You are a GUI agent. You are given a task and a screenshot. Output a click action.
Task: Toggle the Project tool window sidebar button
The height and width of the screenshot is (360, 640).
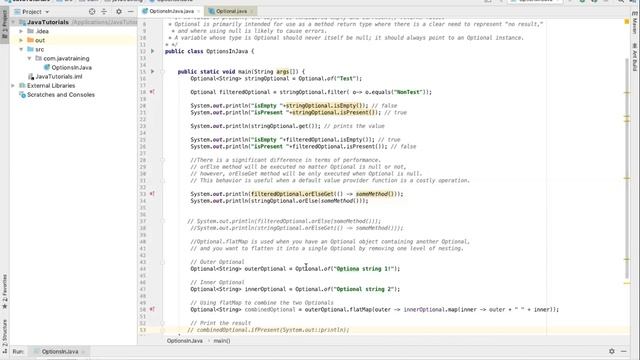pyautogui.click(x=4, y=24)
